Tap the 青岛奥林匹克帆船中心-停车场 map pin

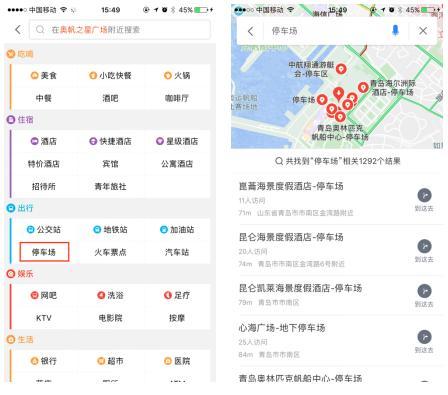(x=340, y=117)
